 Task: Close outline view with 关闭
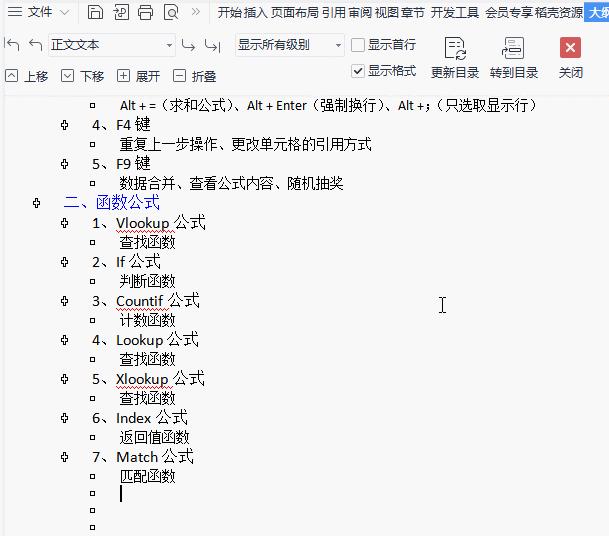(570, 57)
